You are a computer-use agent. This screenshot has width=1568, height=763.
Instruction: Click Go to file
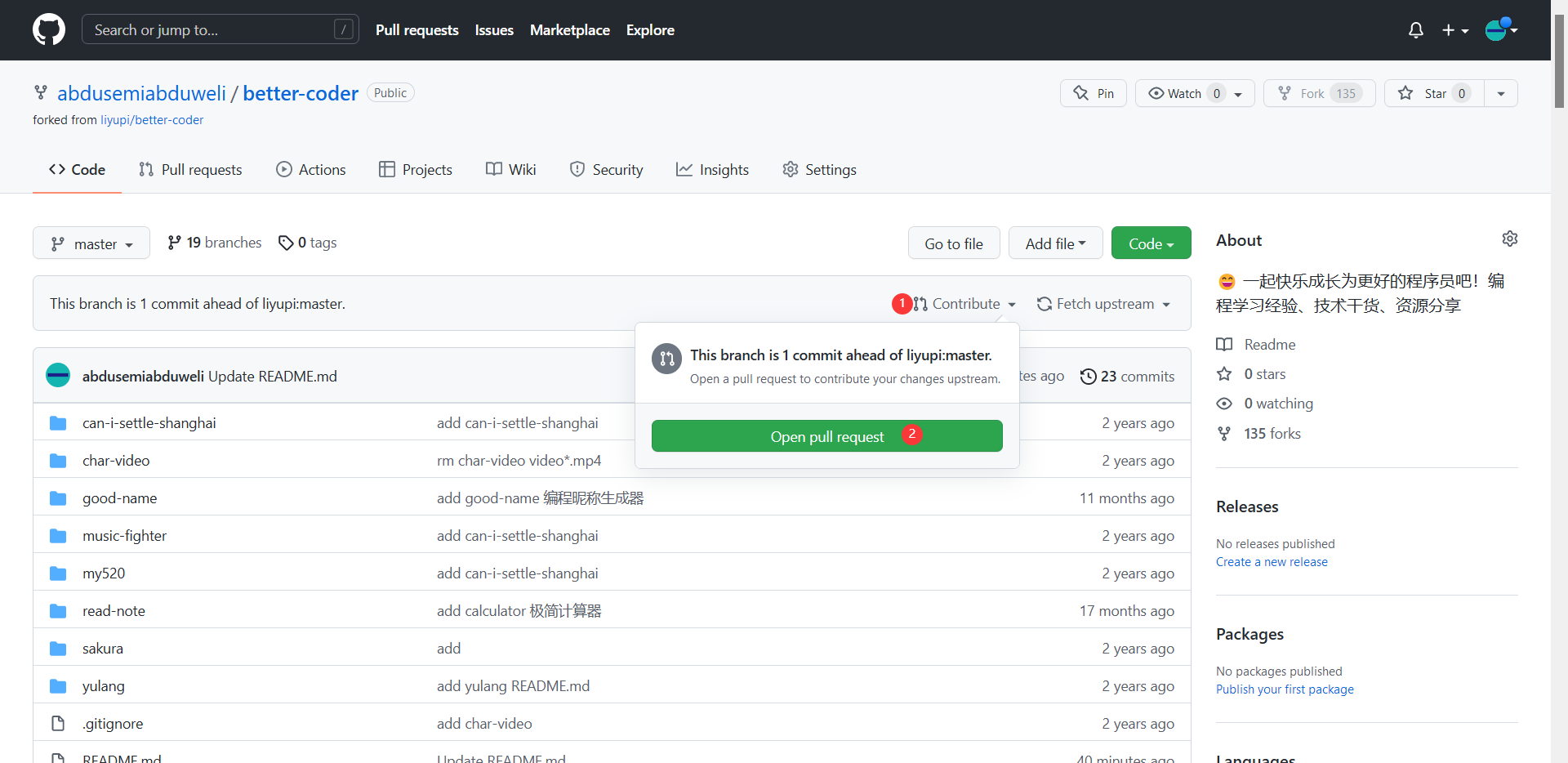tap(954, 243)
